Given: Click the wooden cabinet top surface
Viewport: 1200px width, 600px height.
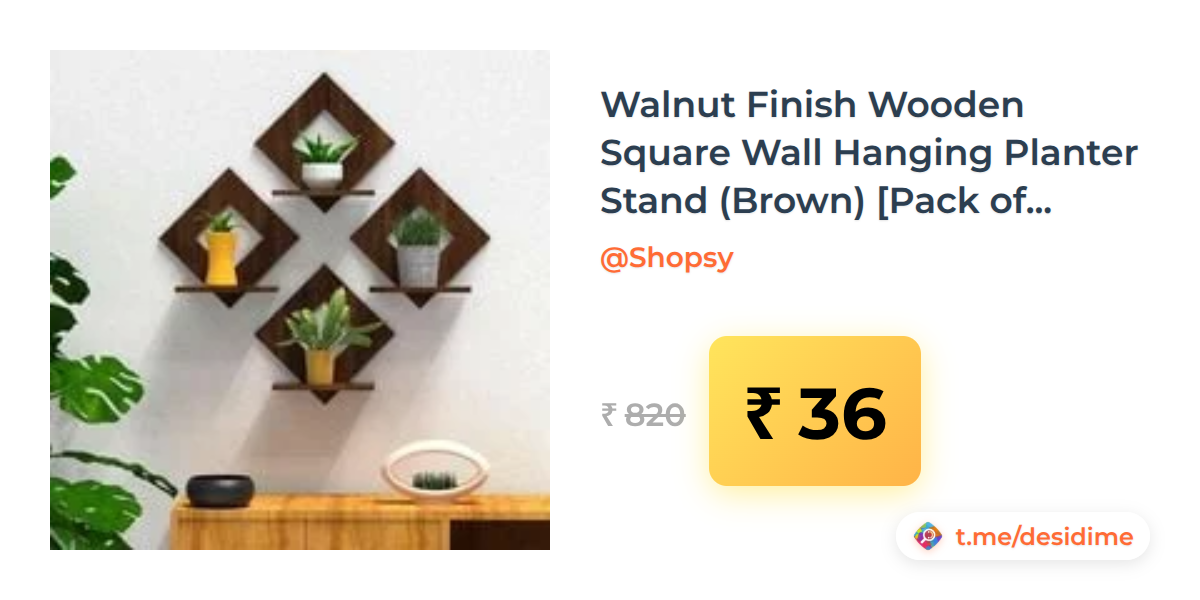Looking at the screenshot, I should (360, 502).
